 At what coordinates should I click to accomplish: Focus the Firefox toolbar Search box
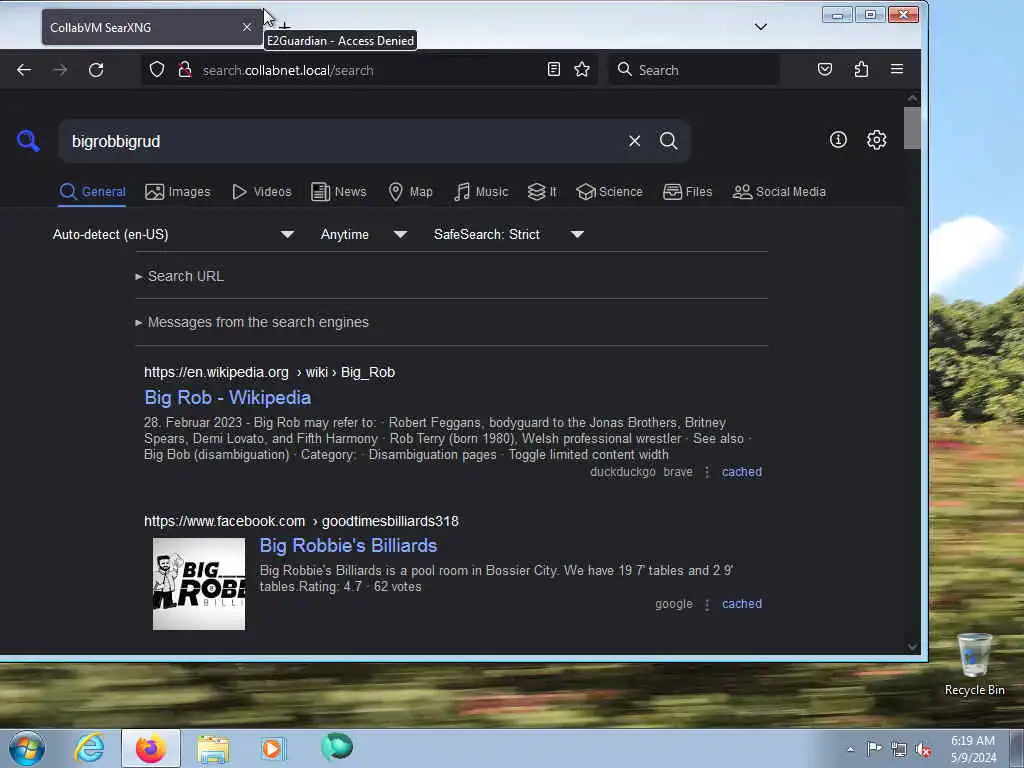pyautogui.click(x=694, y=69)
